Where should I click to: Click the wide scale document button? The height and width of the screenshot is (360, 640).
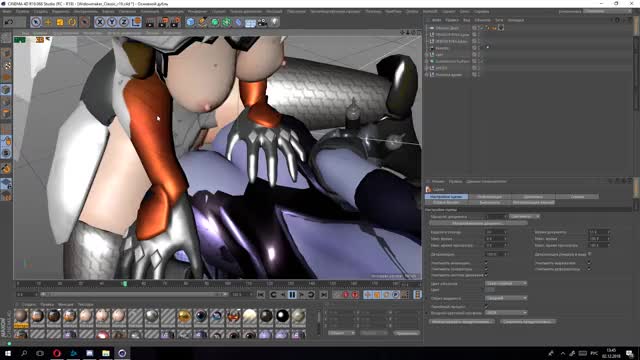478,223
